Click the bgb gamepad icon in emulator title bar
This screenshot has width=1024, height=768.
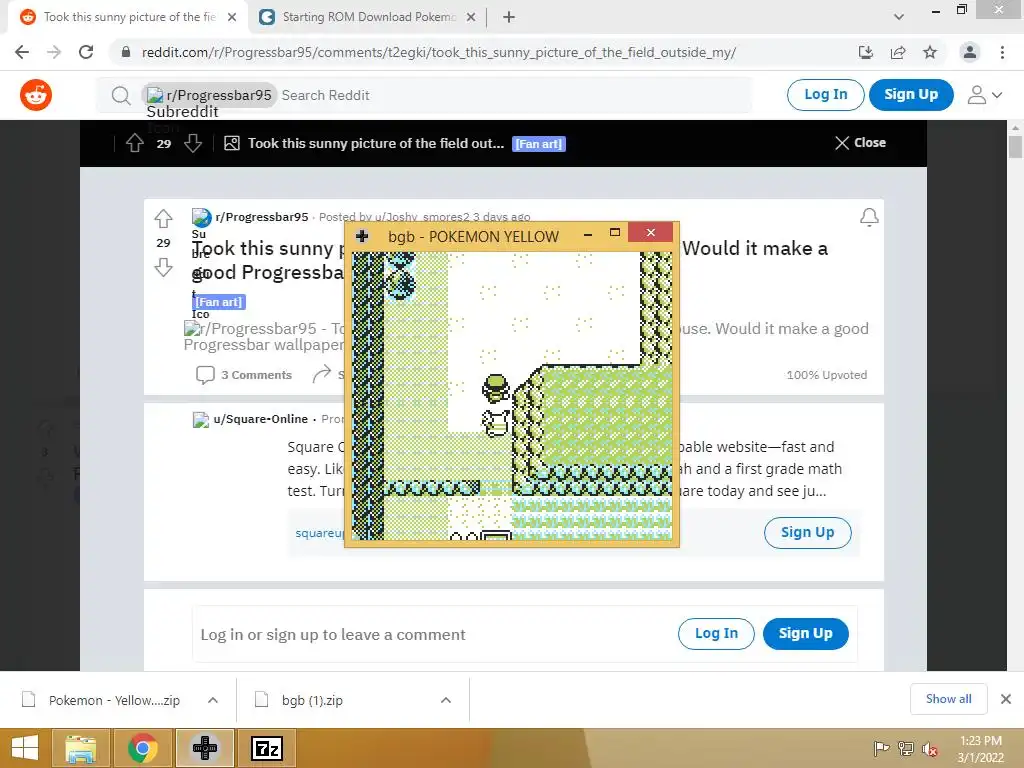[x=362, y=236]
